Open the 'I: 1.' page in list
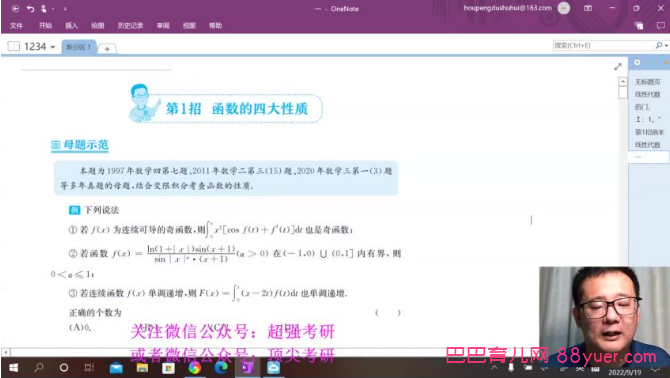Viewport: 670px width, 378px height. 648,120
